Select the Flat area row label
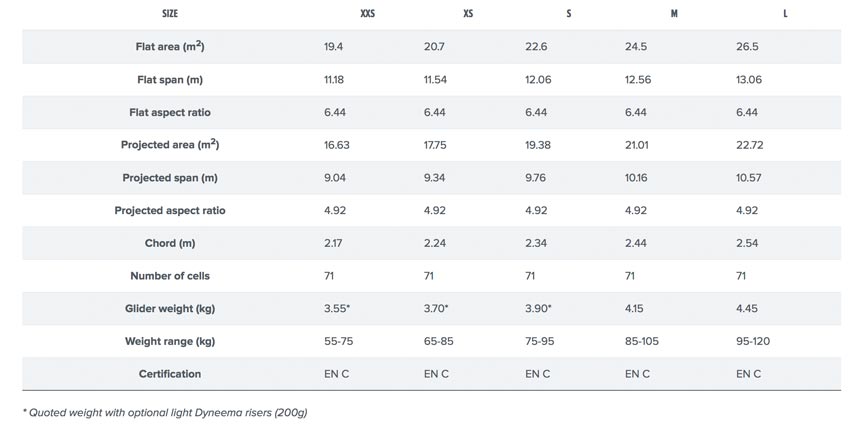 [170, 47]
